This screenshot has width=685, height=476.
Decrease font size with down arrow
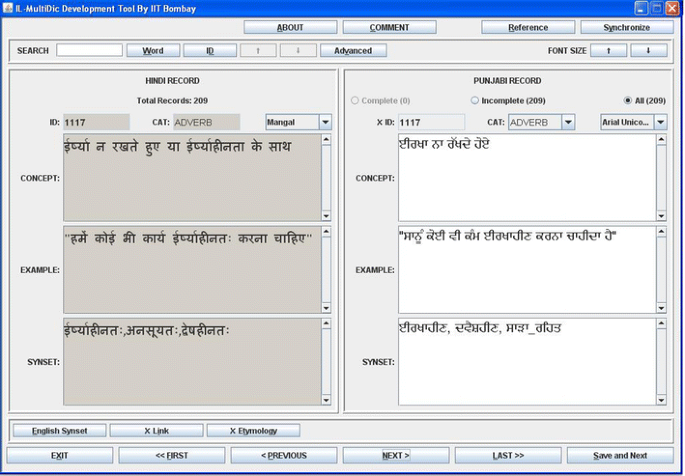point(647,50)
